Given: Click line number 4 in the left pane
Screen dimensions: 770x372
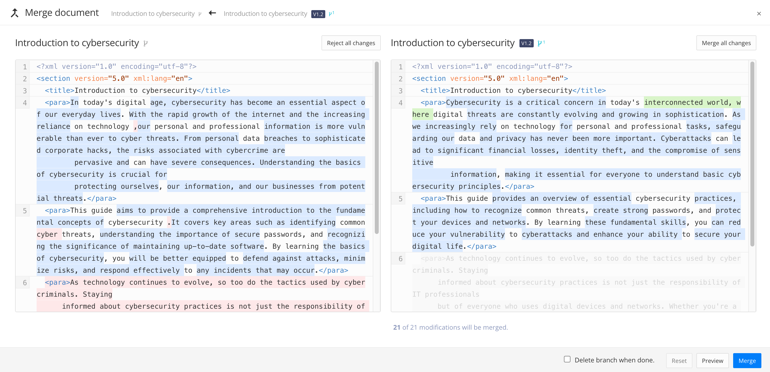Looking at the screenshot, I should click(x=25, y=103).
